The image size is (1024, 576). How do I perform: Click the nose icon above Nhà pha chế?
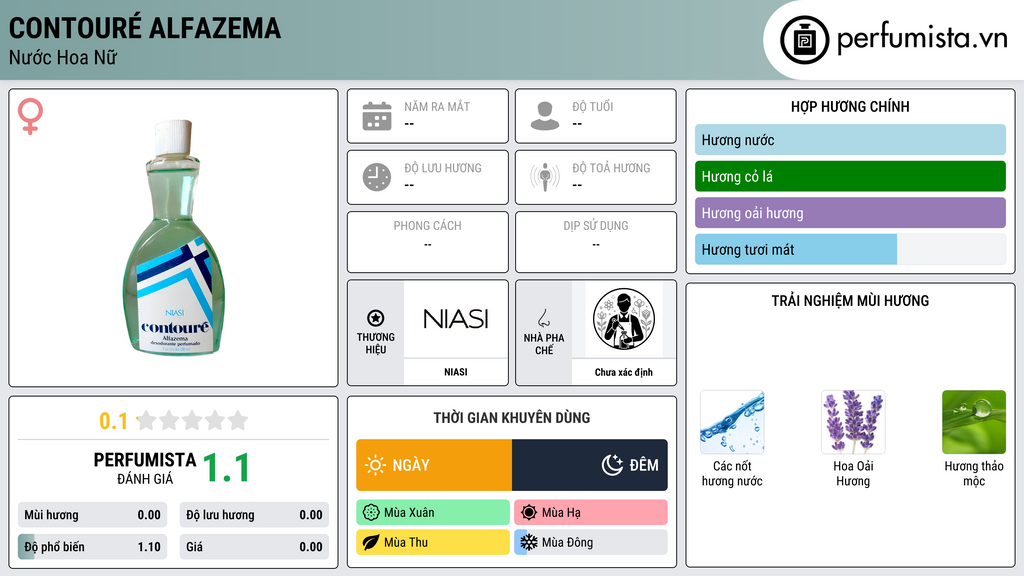543,318
